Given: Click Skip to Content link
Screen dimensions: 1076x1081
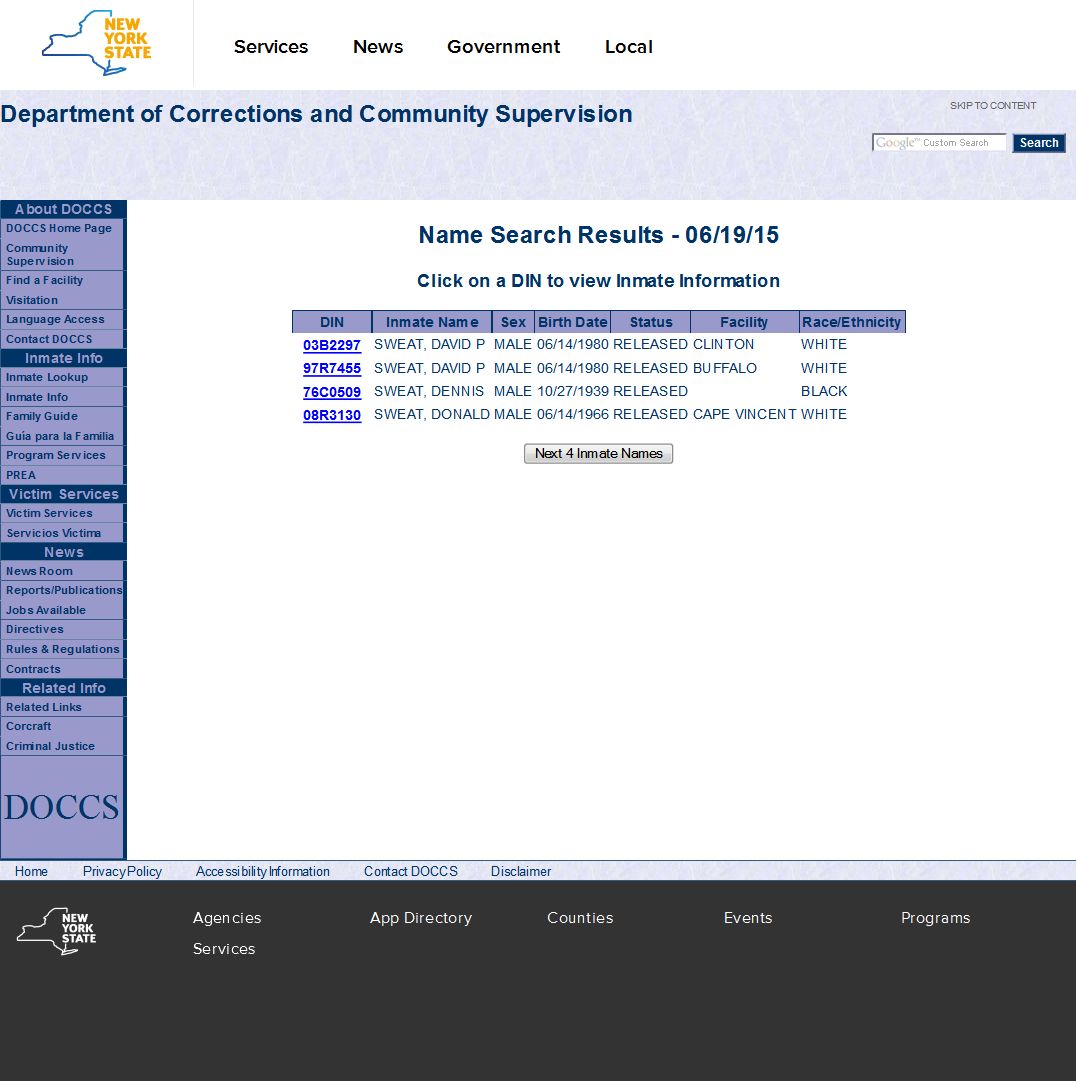Looking at the screenshot, I should (x=992, y=106).
